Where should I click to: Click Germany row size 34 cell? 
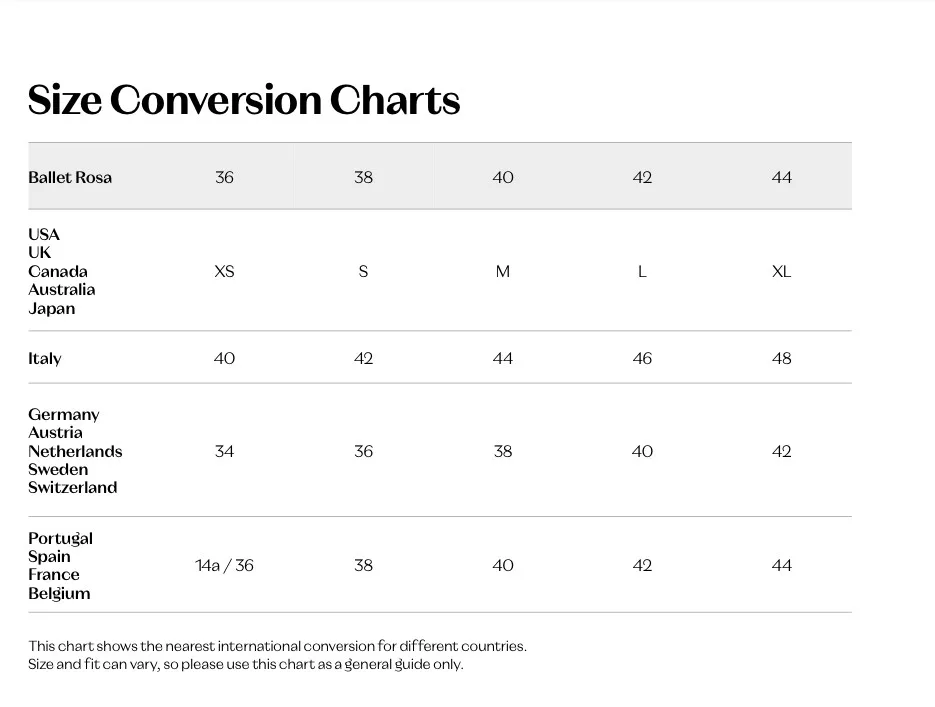tap(224, 451)
